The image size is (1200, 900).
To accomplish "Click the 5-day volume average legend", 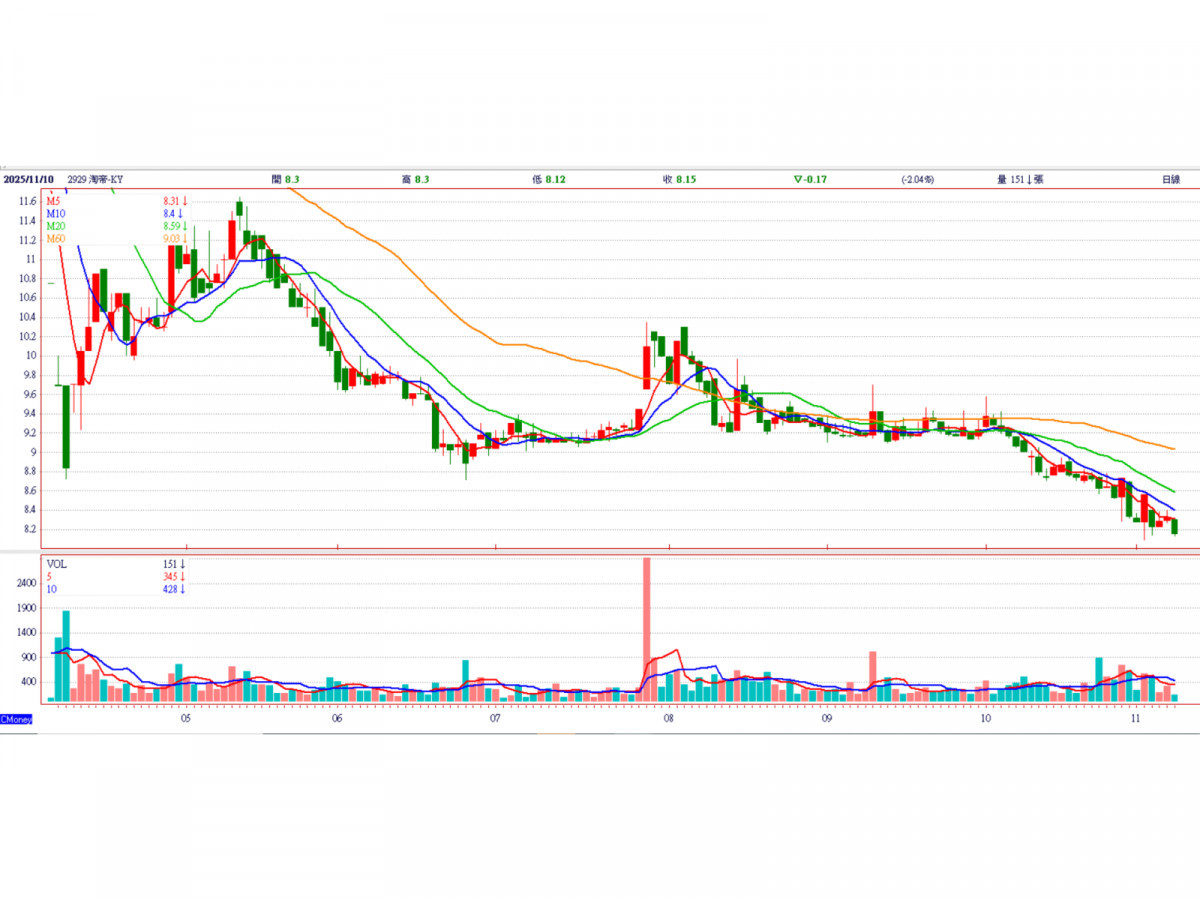I will pos(50,577).
